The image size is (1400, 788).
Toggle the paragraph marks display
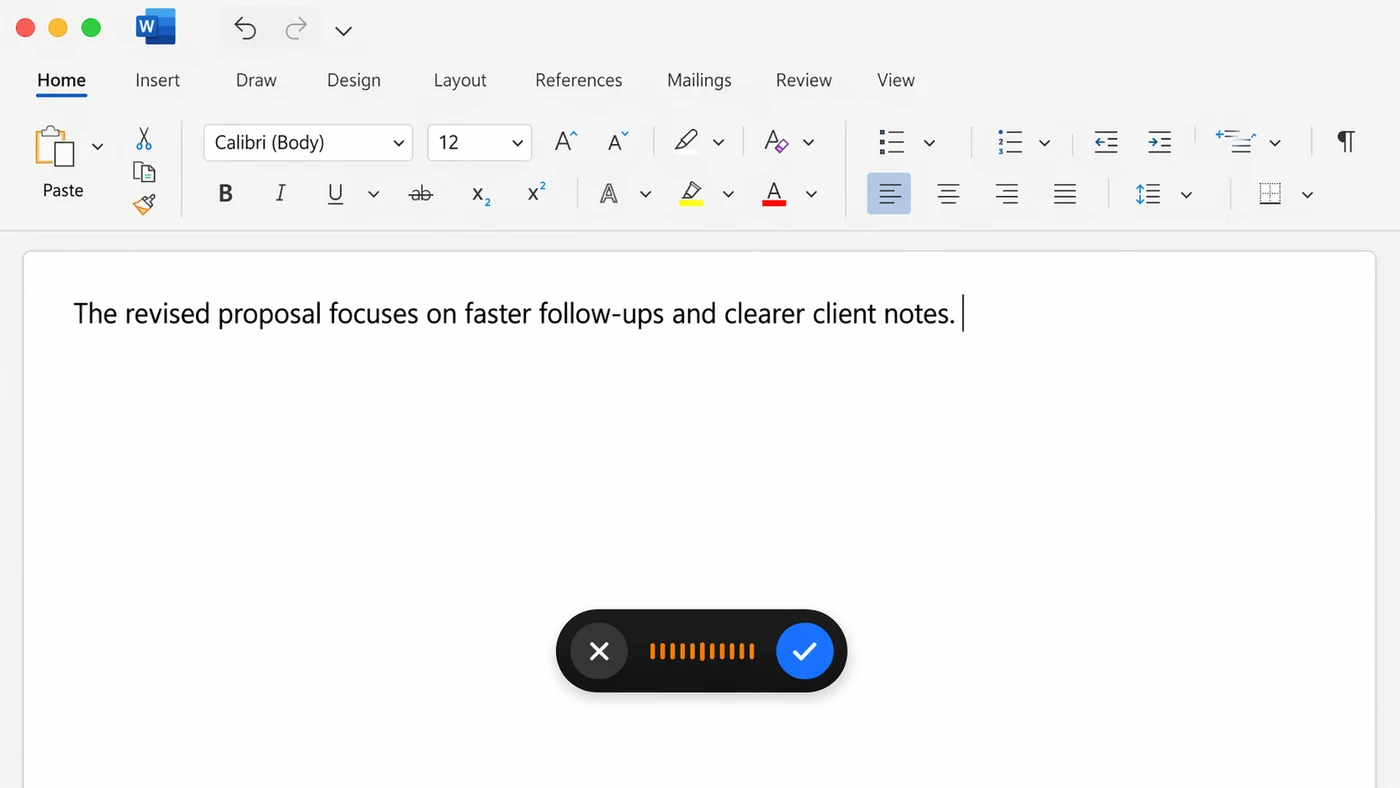1345,141
